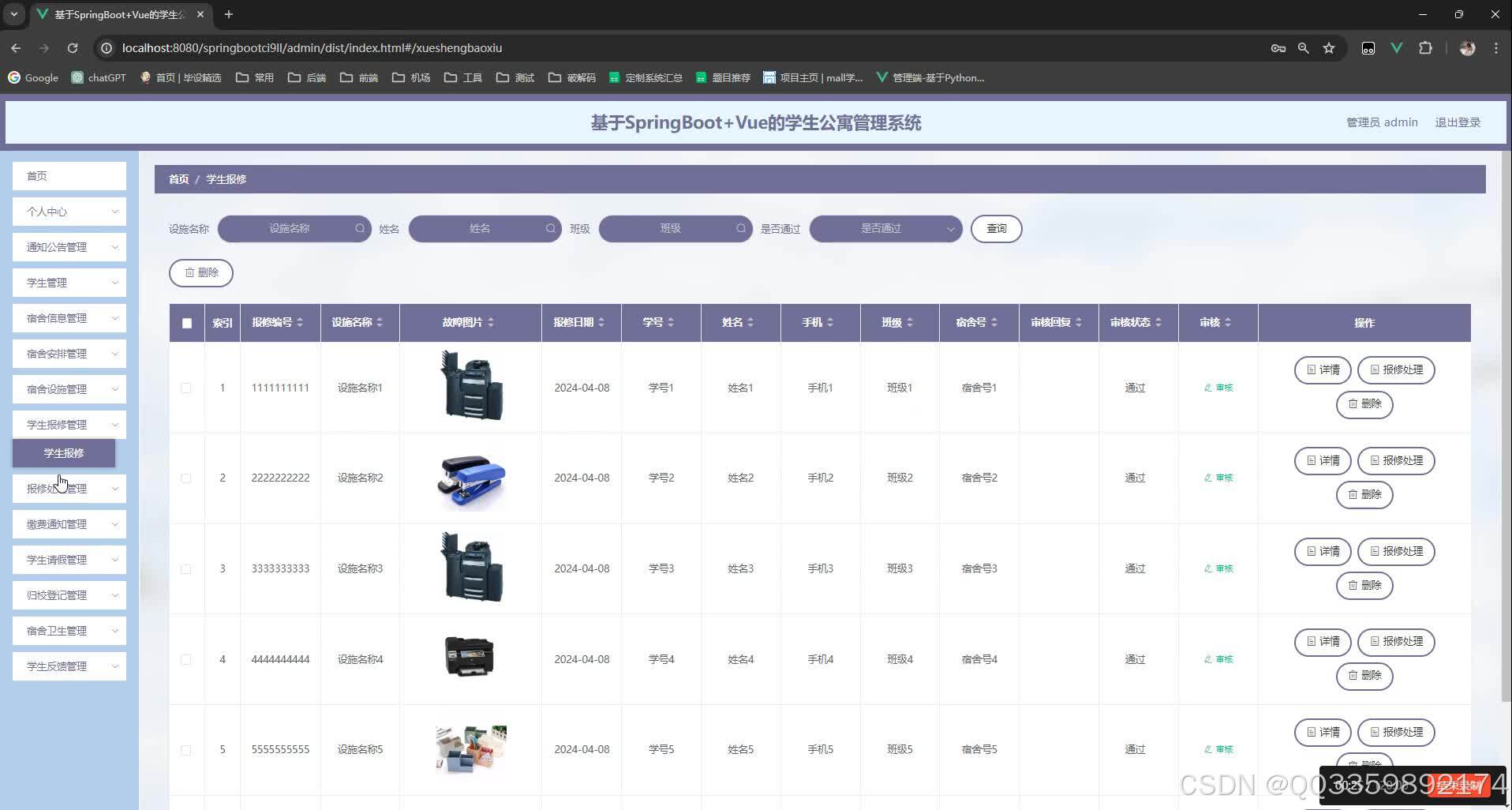Click the 审核 edit icon in row 3
The width and height of the screenshot is (1512, 810).
1218,568
